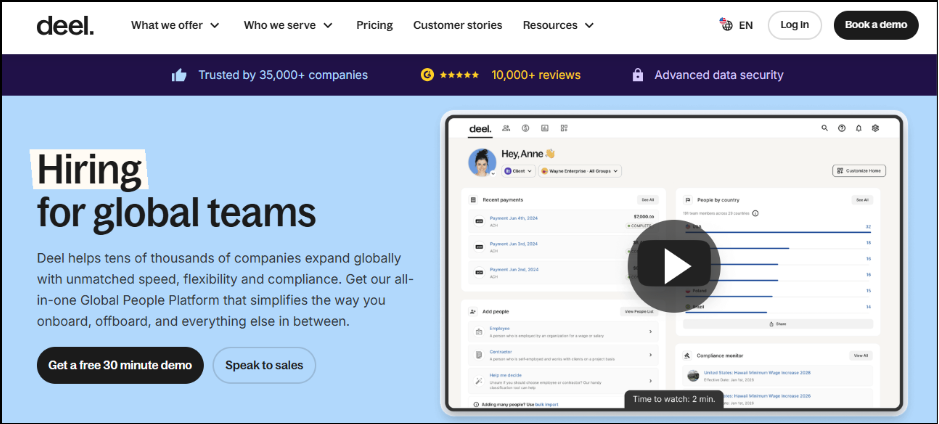
Task: Click the globe language icon
Action: [x=726, y=25]
